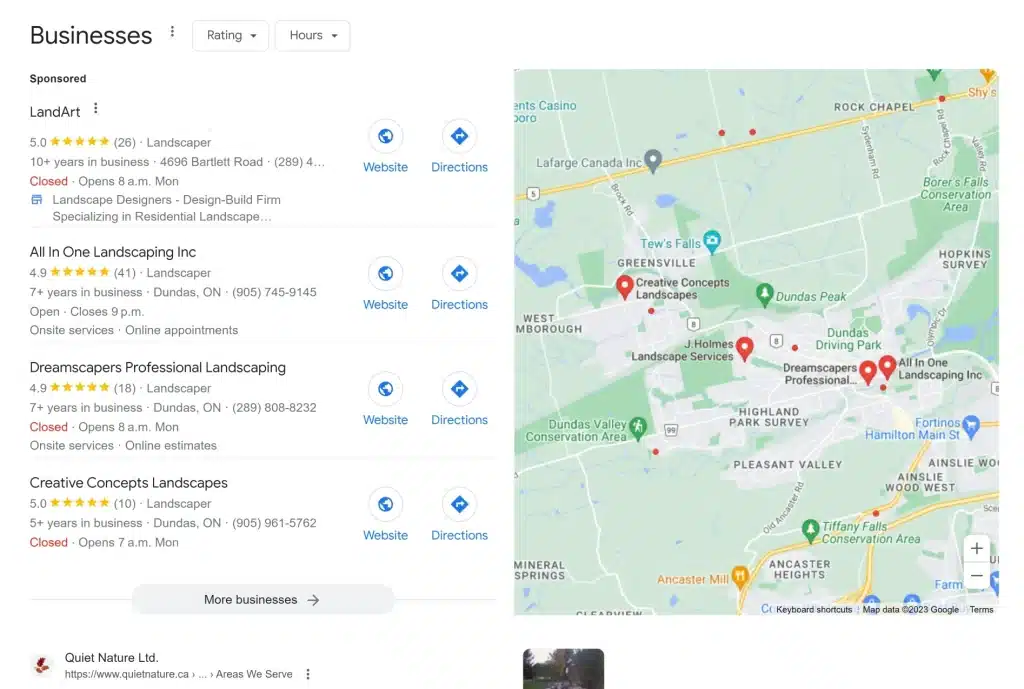Open the All In One Landscaping Inc listing
This screenshot has height=689, width=1024.
pyautogui.click(x=112, y=252)
